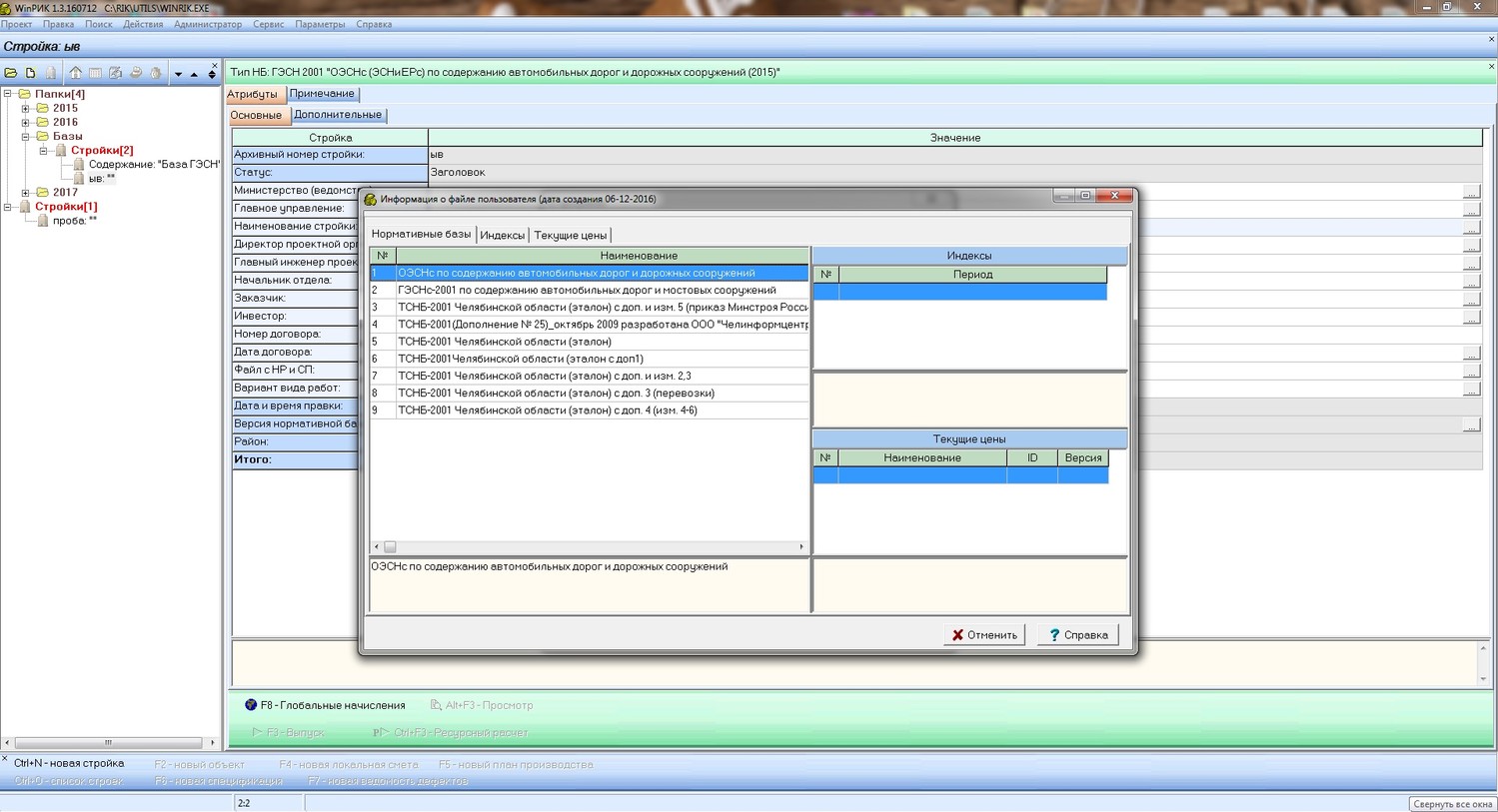Select row 2 ГЭСНс-2001 по содержанию автомобильных дорог
The width and height of the screenshot is (1498, 812).
(589, 290)
